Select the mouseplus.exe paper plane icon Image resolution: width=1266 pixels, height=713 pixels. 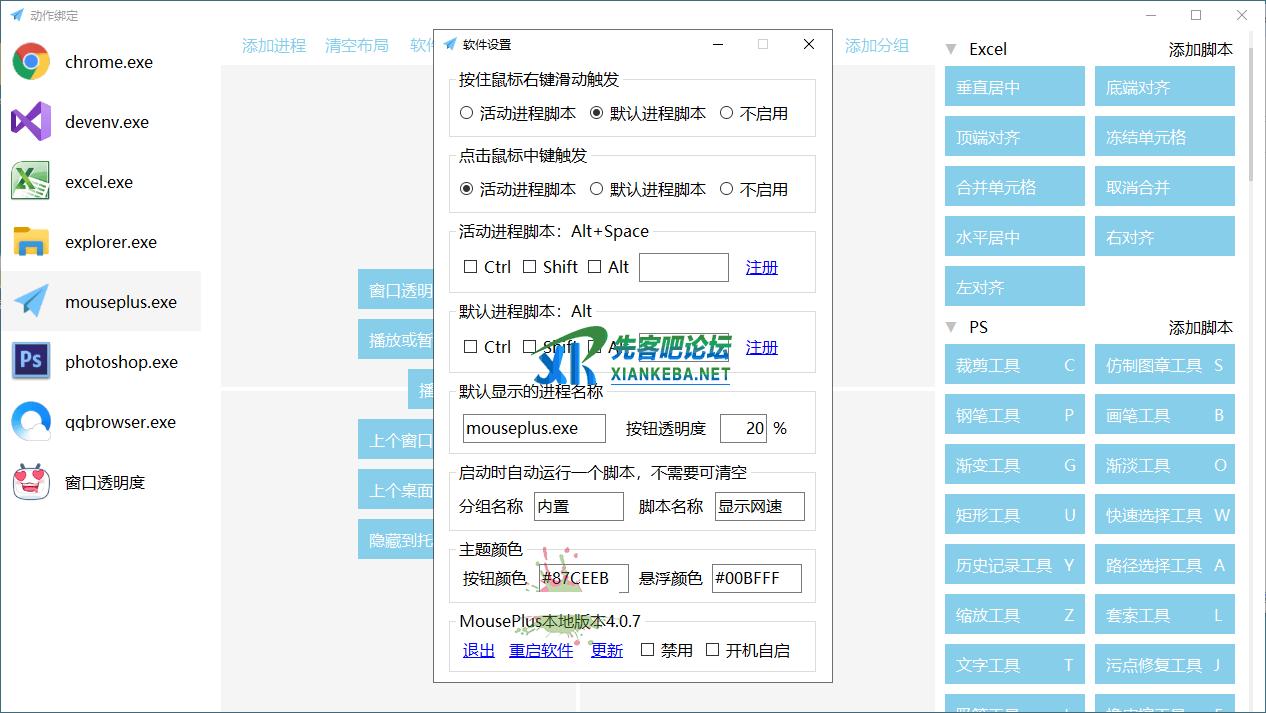click(31, 302)
